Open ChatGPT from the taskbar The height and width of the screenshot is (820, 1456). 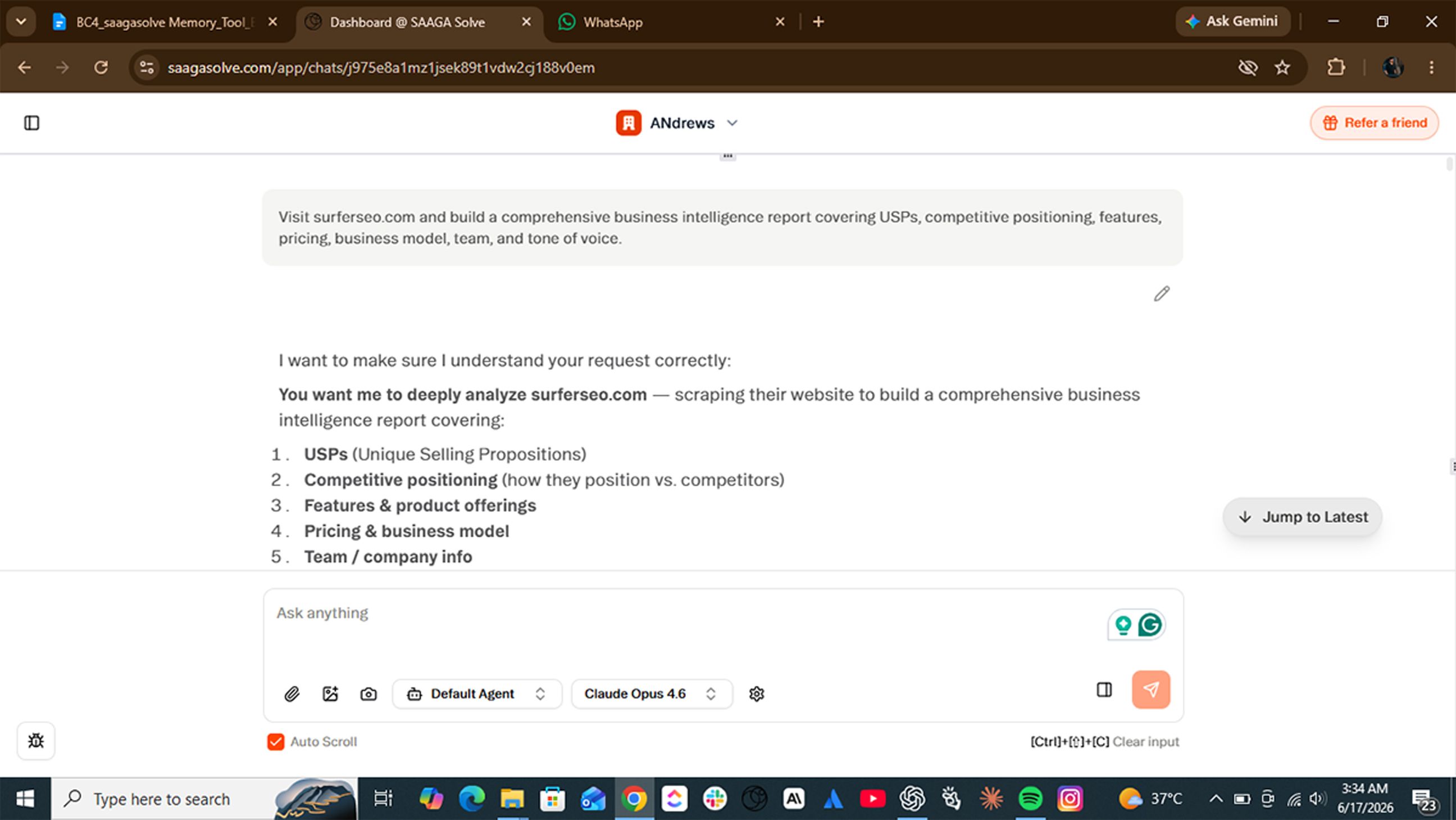point(912,799)
